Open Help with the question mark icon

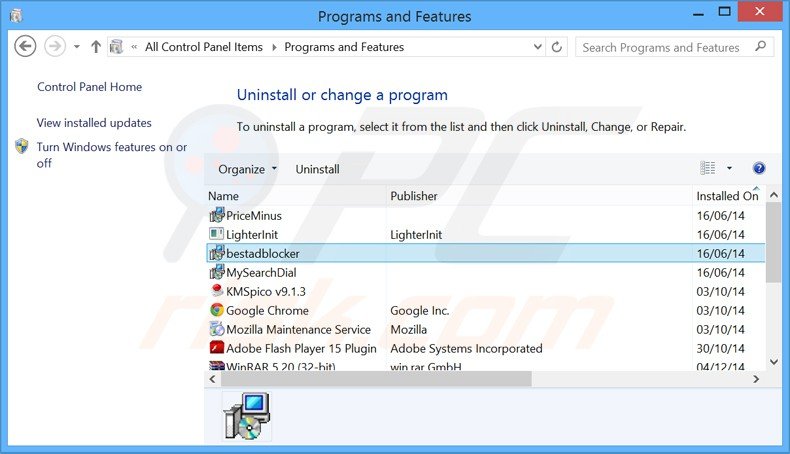759,168
